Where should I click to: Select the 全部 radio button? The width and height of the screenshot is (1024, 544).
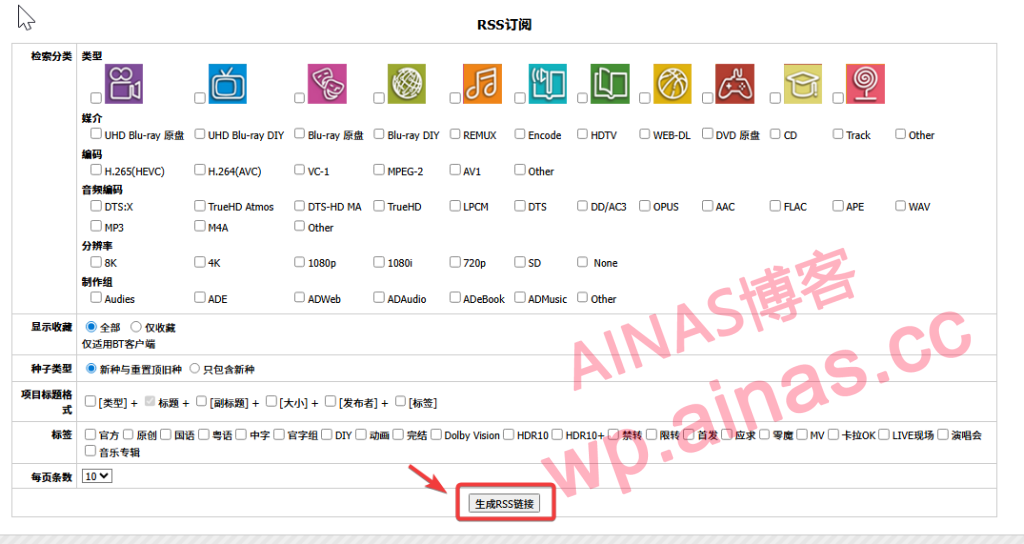pyautogui.click(x=91, y=327)
